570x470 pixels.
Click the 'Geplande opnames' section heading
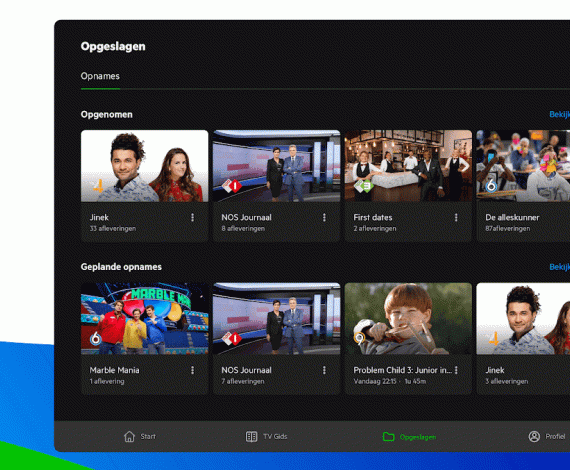pos(121,267)
